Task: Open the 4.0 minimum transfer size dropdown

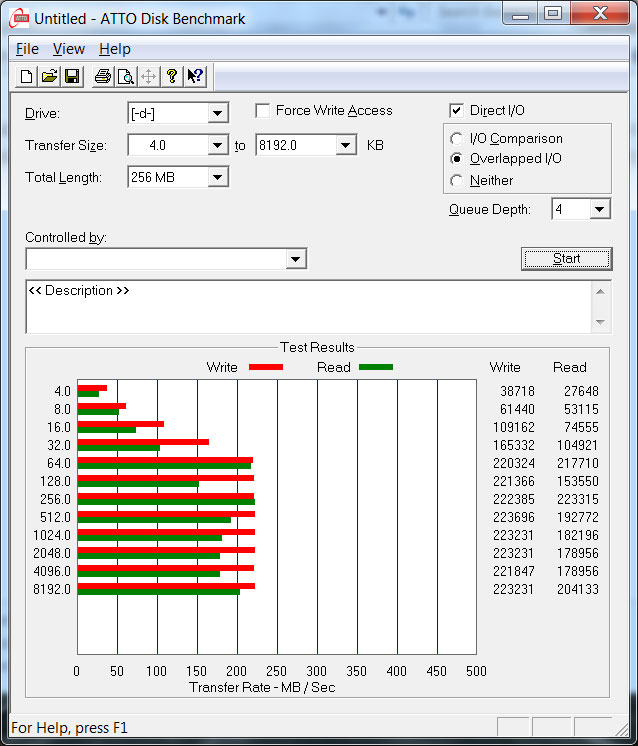Action: [x=217, y=145]
